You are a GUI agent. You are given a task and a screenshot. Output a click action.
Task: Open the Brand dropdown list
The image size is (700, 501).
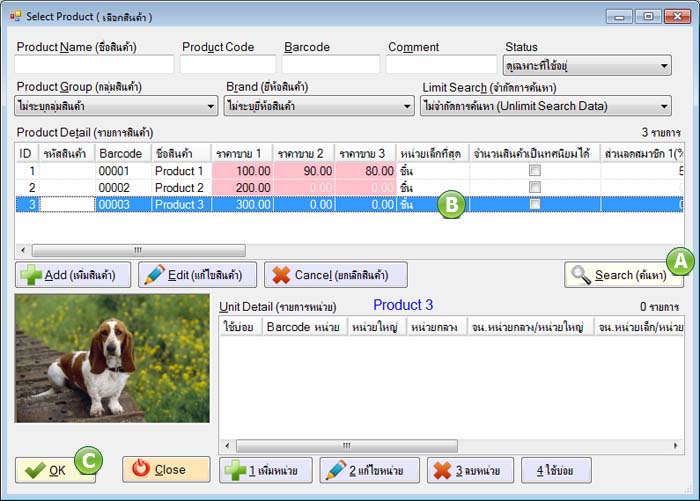pos(406,106)
